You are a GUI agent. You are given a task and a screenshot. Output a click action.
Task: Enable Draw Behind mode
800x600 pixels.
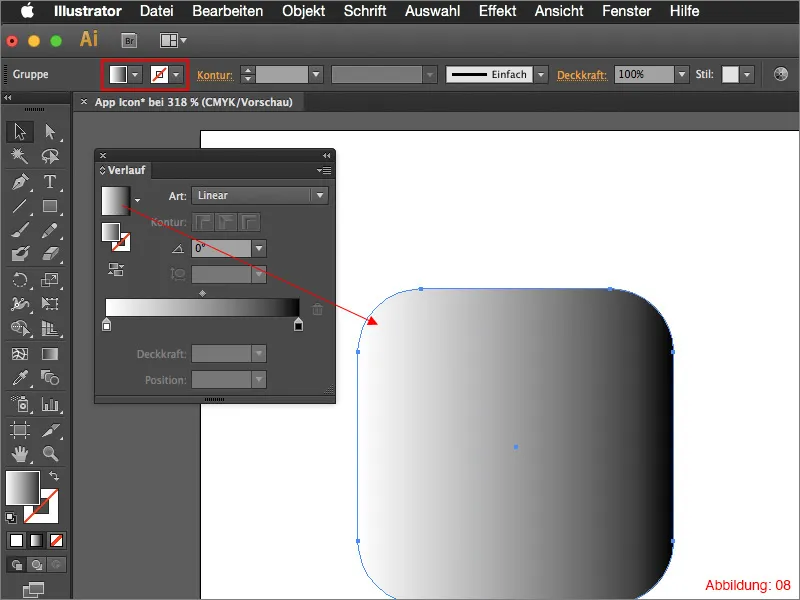[36, 565]
